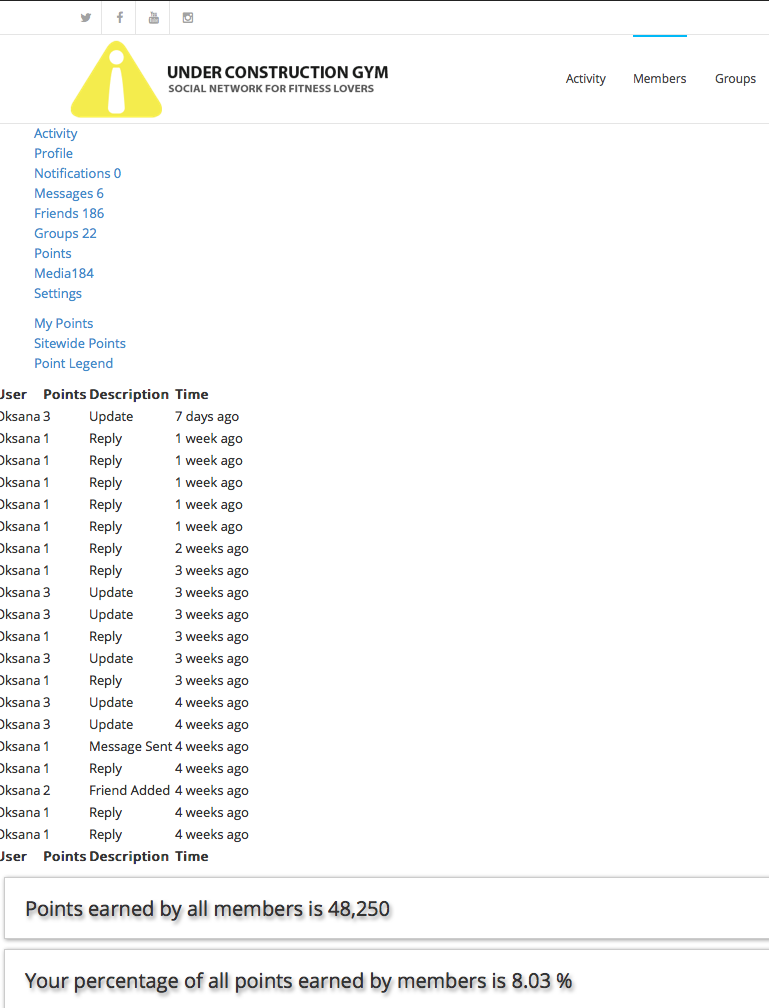769x1008 pixels.
Task: Click the Facebook icon in top bar
Action: point(120,18)
